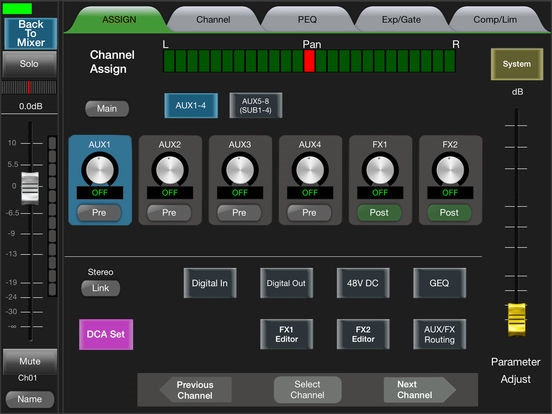Toggle AUX1 Pre button
Viewport: 552px width, 414px height.
[99, 213]
